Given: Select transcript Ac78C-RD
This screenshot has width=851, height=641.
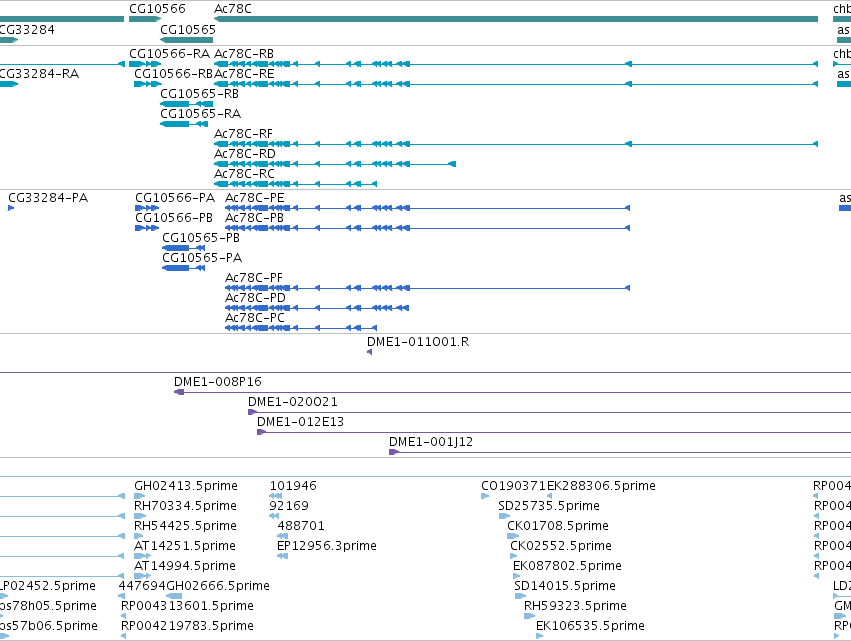Looking at the screenshot, I should tap(335, 164).
